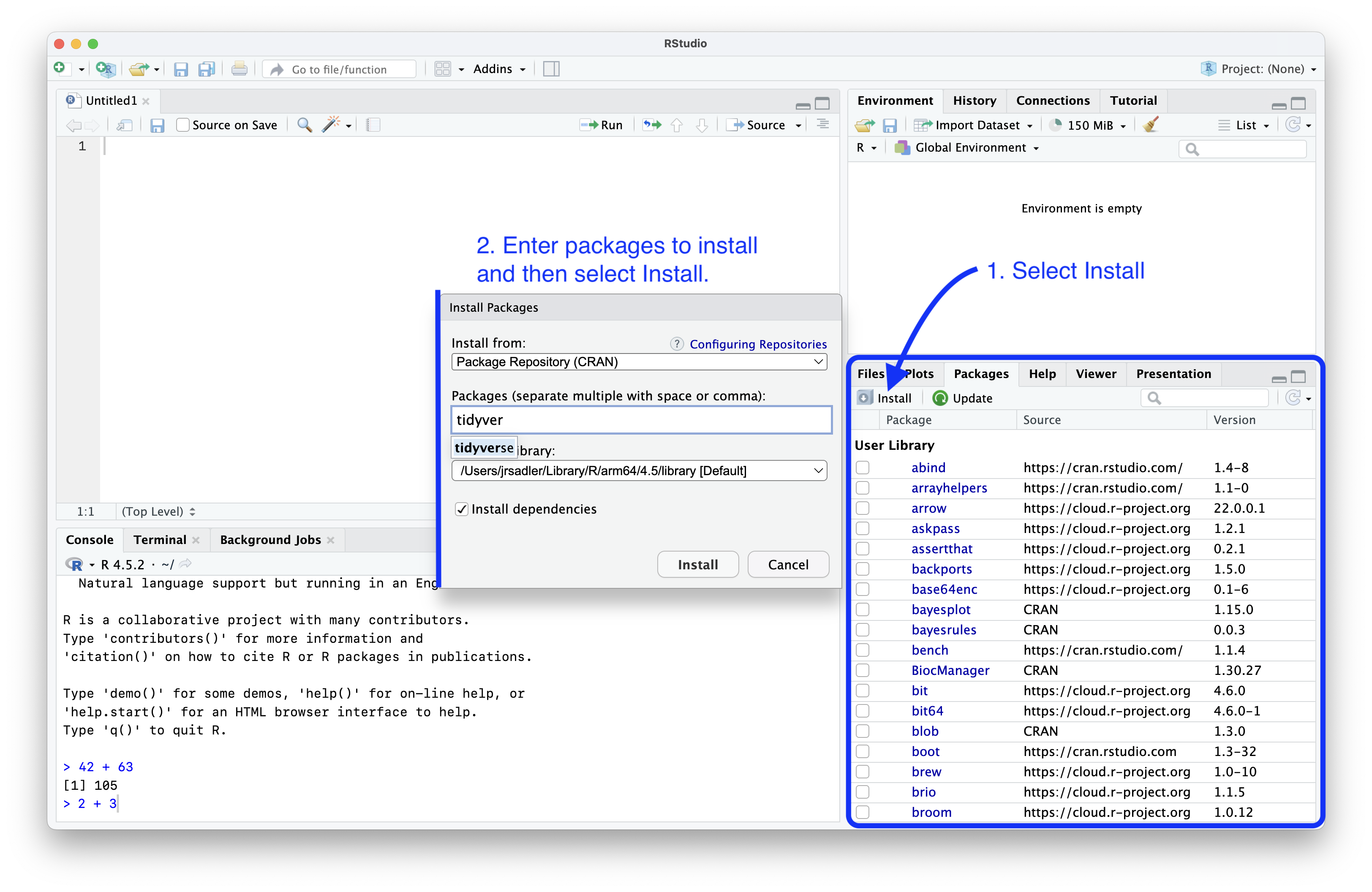Enable Source on Save
1372x892 pixels.
pos(183,125)
